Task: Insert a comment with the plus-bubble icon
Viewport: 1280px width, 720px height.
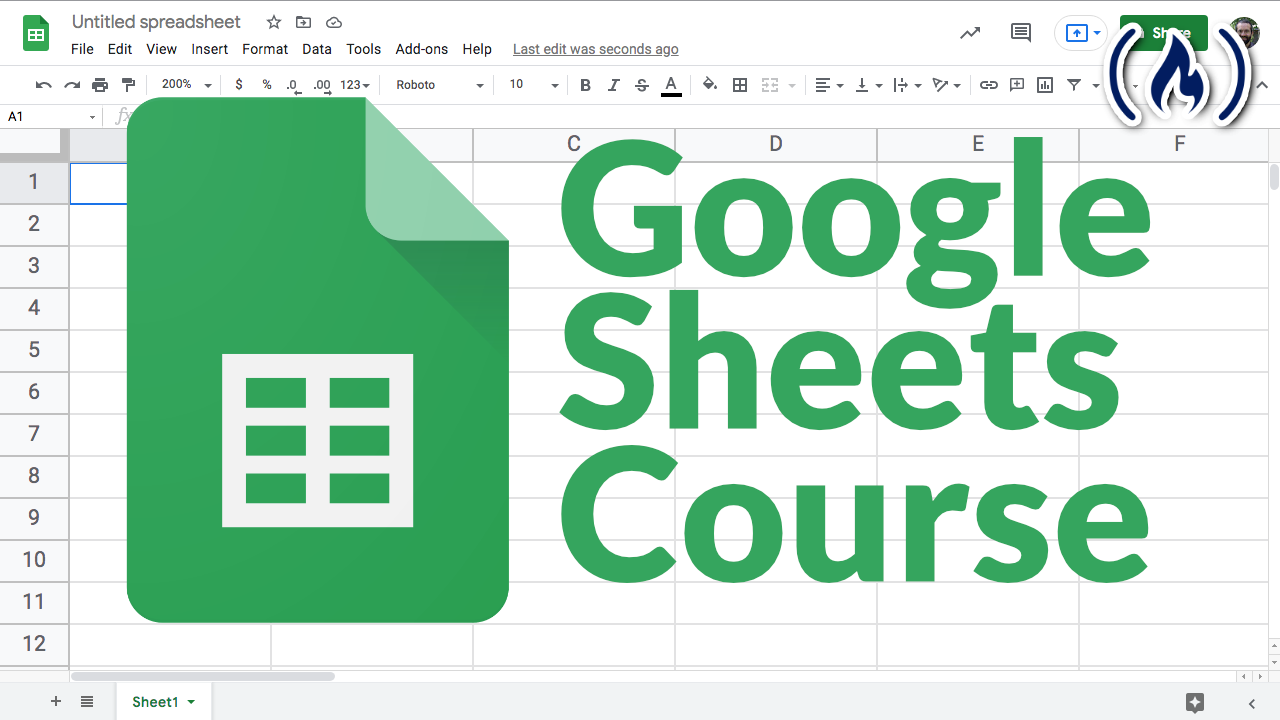Action: click(x=1017, y=85)
